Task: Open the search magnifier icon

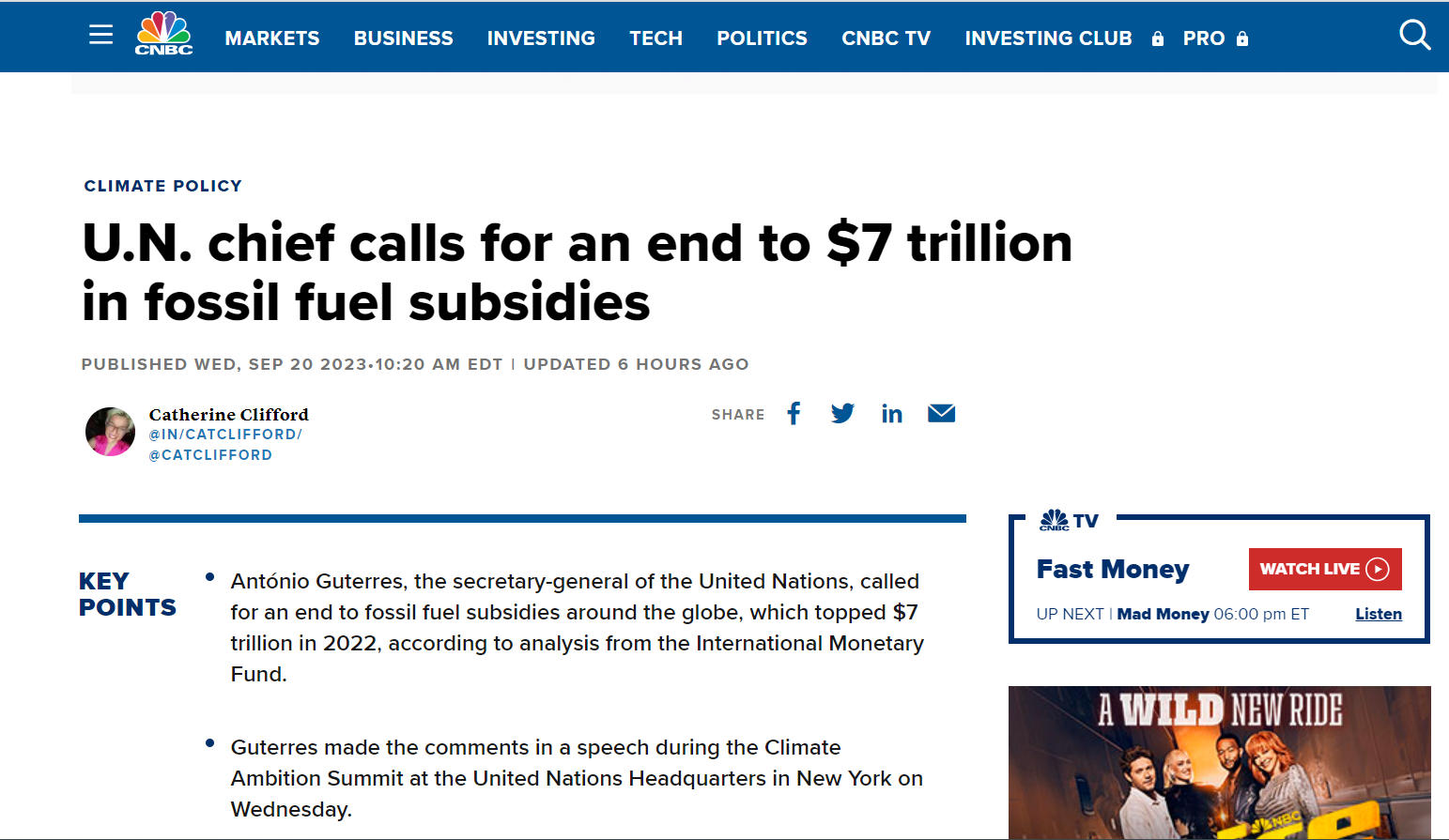Action: pyautogui.click(x=1414, y=36)
